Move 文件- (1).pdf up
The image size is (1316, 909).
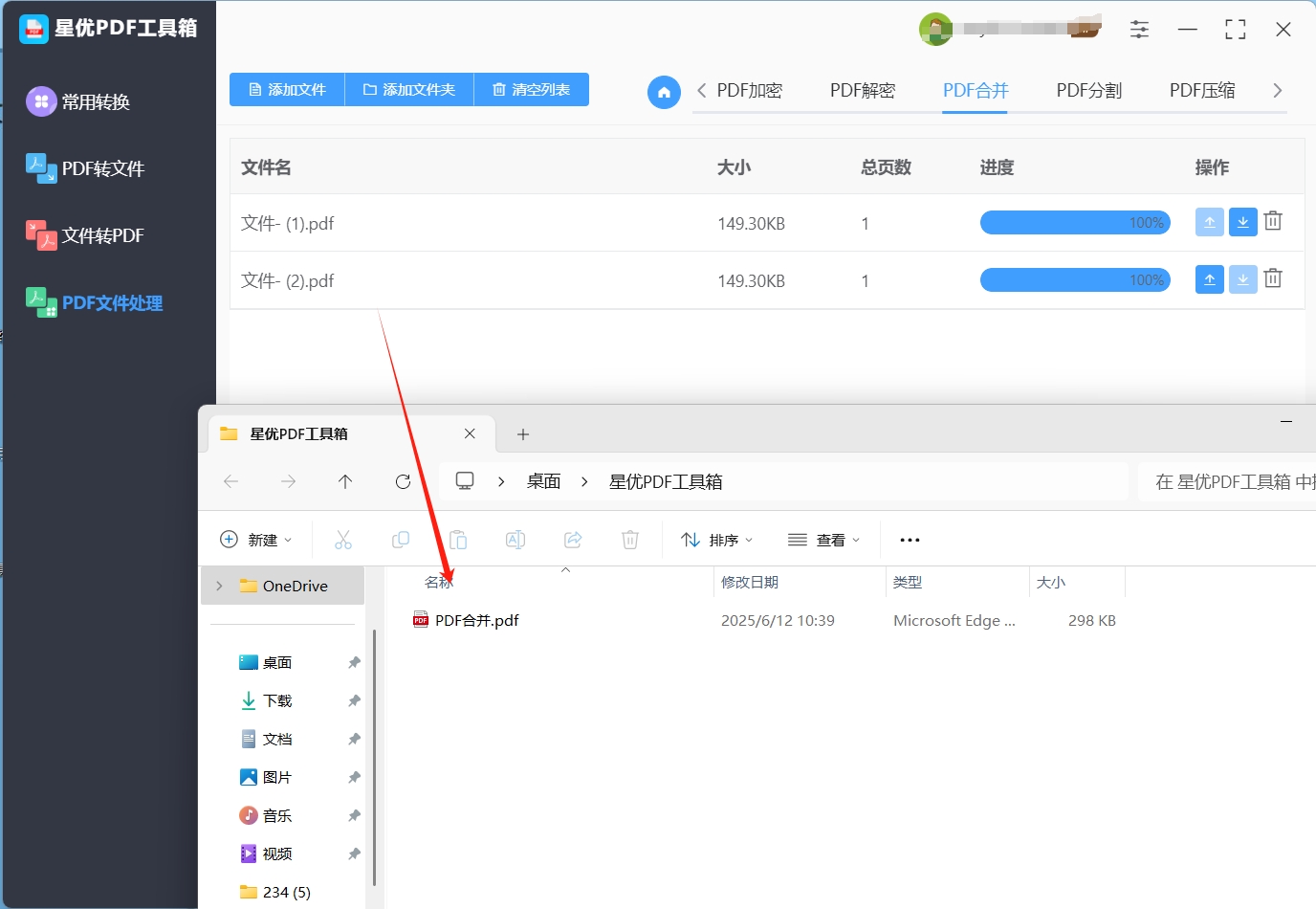point(1210,222)
